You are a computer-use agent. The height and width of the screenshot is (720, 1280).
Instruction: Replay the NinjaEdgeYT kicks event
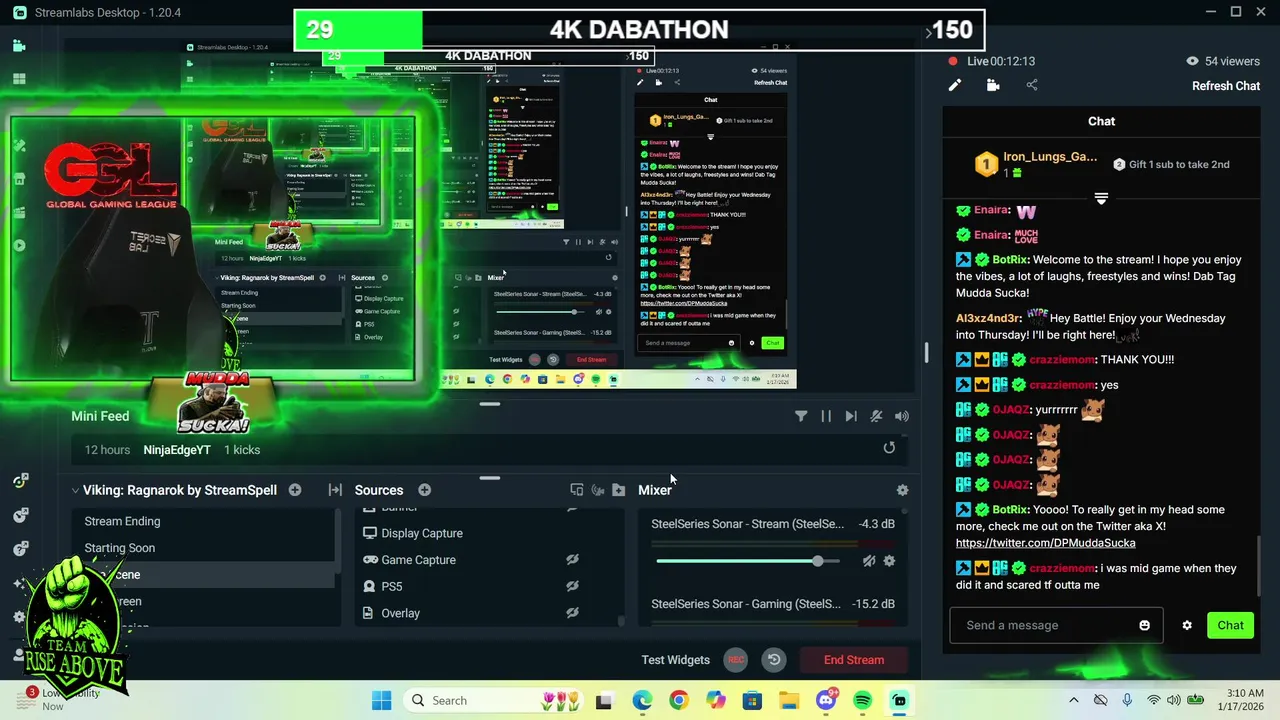click(x=889, y=448)
